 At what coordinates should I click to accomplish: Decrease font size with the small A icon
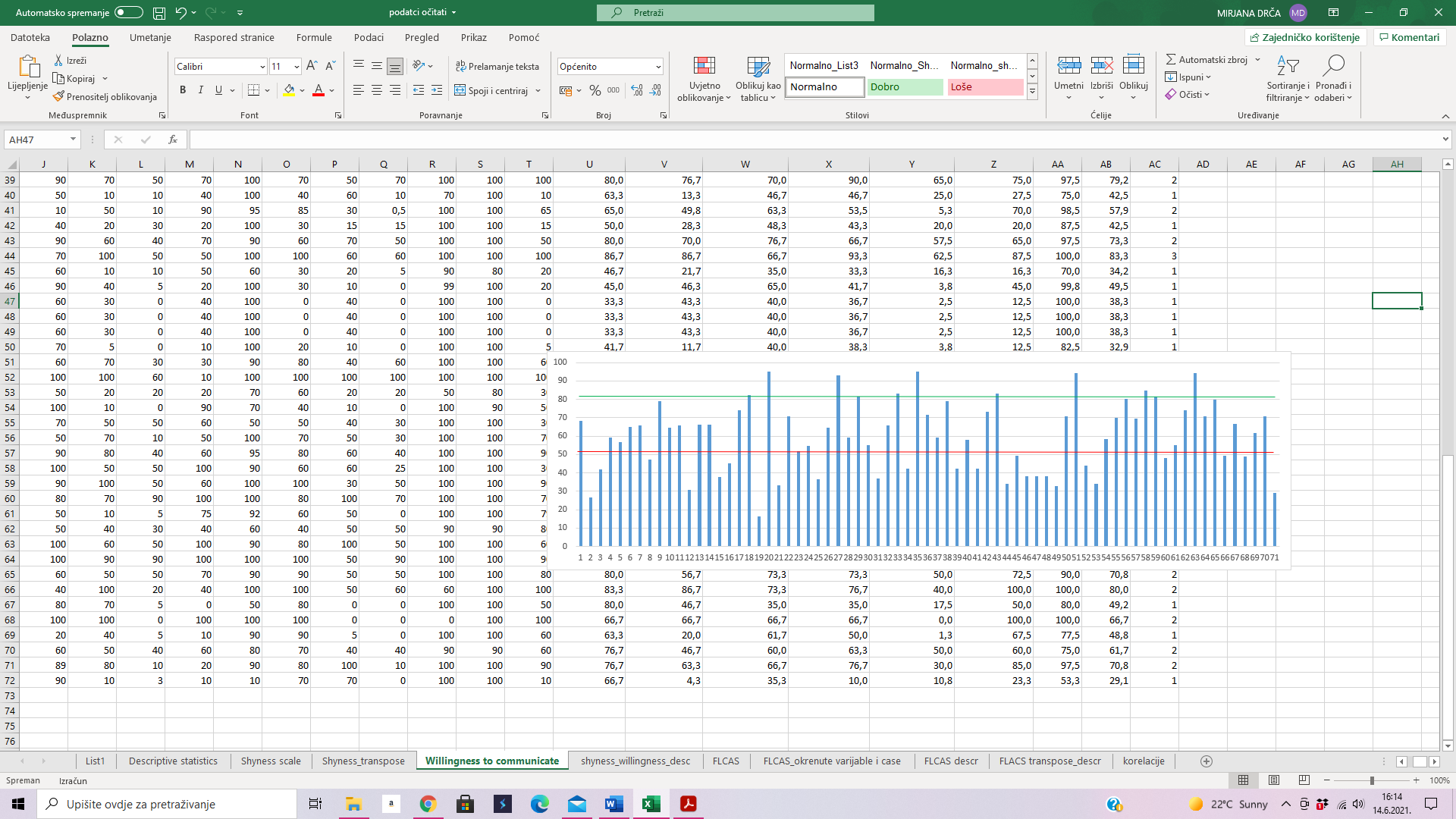click(330, 66)
